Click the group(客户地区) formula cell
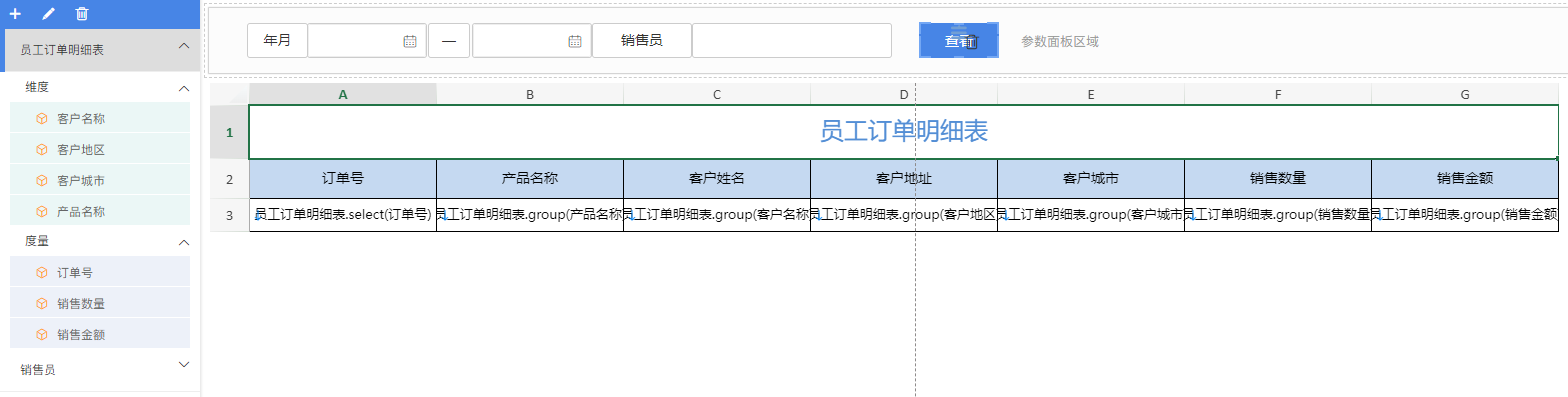Viewport: 1568px width, 397px height. (x=904, y=214)
